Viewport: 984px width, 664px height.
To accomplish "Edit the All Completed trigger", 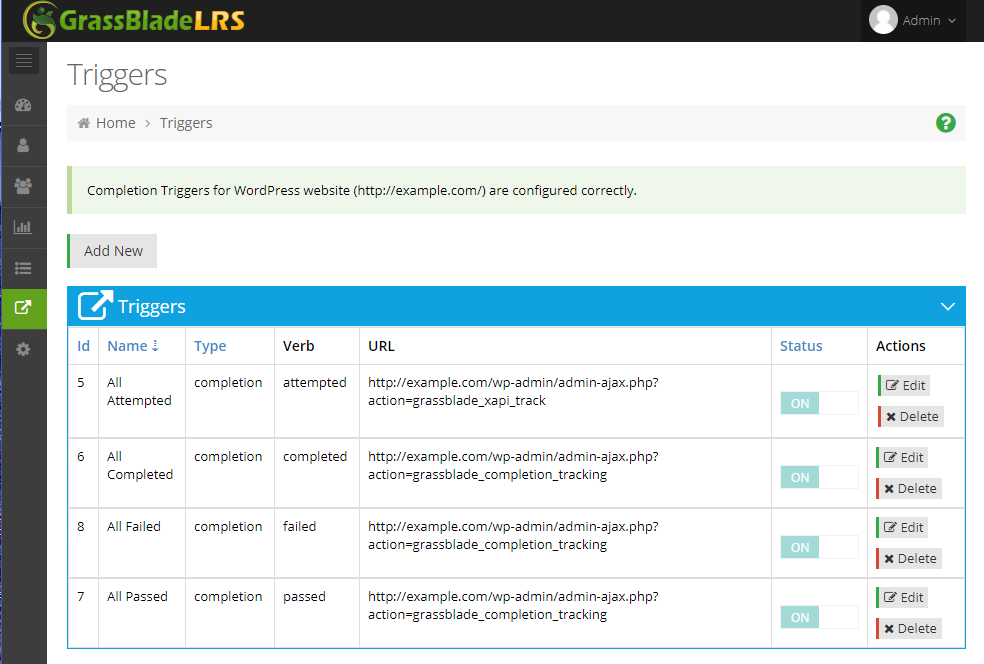I will click(x=902, y=458).
